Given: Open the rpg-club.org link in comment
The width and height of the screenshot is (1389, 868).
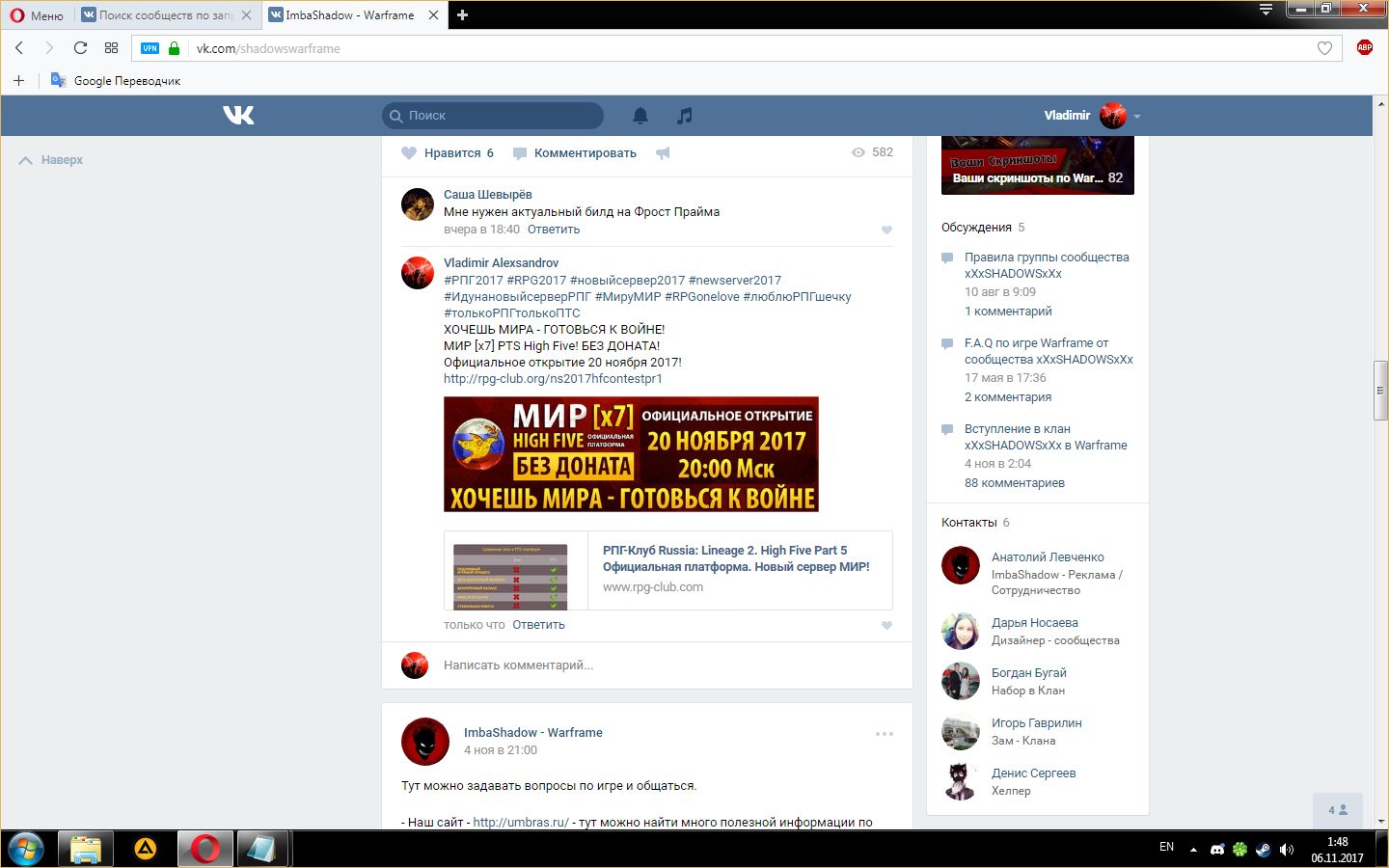Looking at the screenshot, I should (553, 379).
